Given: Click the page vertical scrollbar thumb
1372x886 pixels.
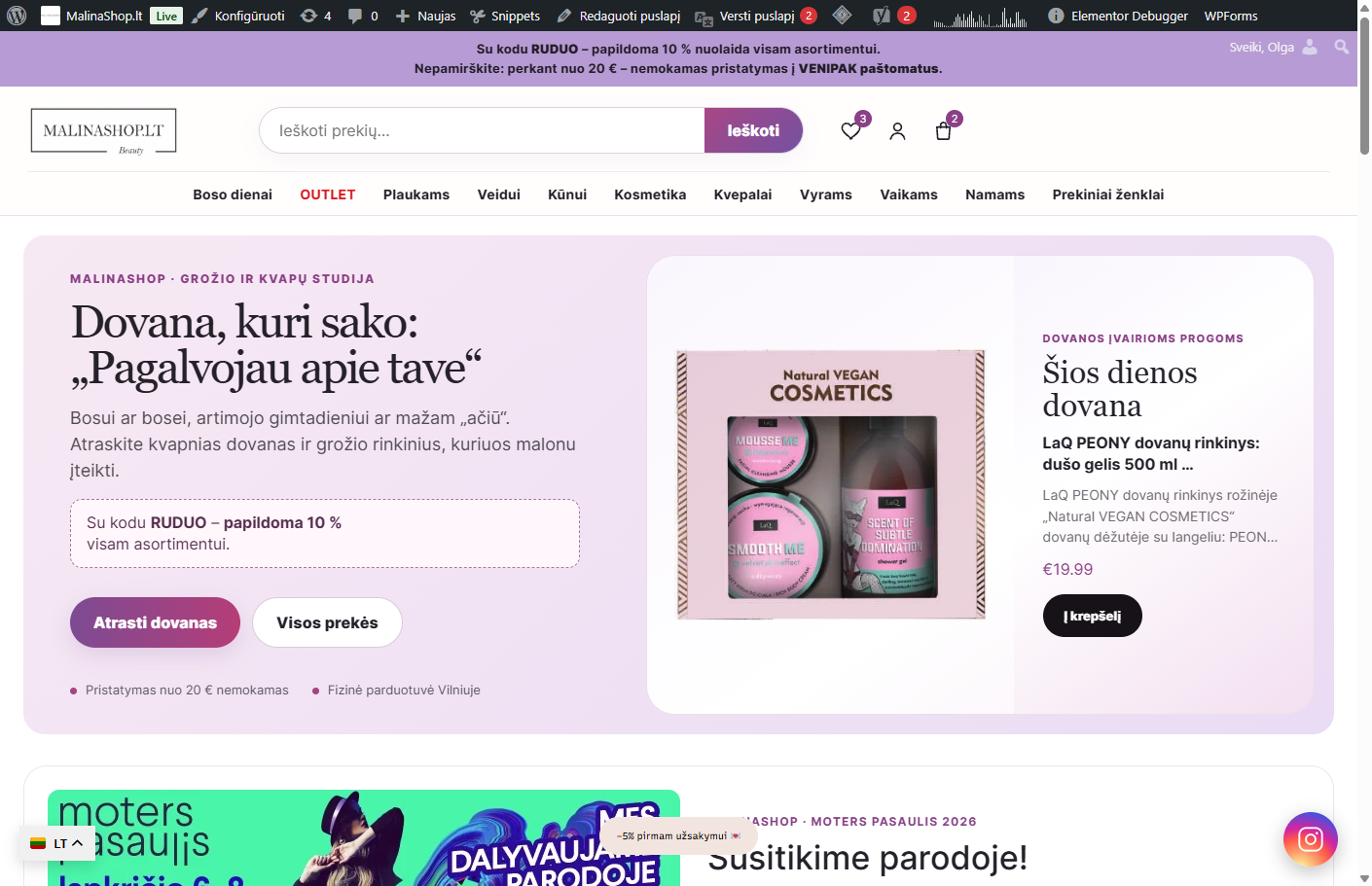Looking at the screenshot, I should pyautogui.click(x=1364, y=86).
